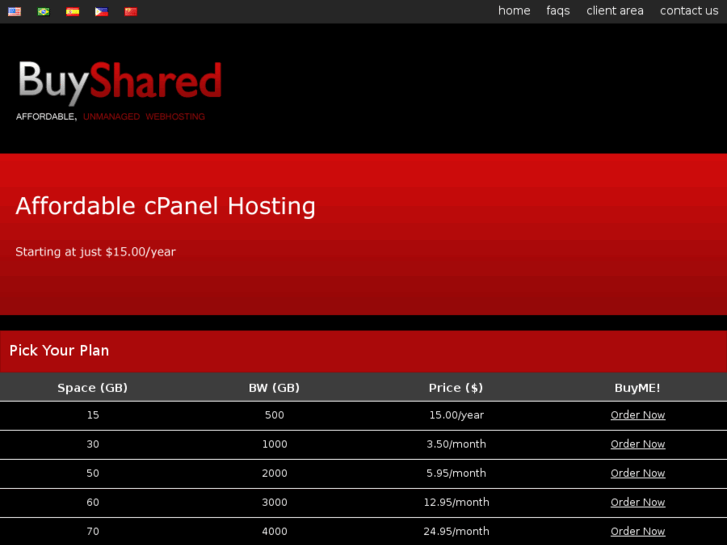Screen dimensions: 727x545
Task: Click the 60 space cell
Action: coord(93,502)
